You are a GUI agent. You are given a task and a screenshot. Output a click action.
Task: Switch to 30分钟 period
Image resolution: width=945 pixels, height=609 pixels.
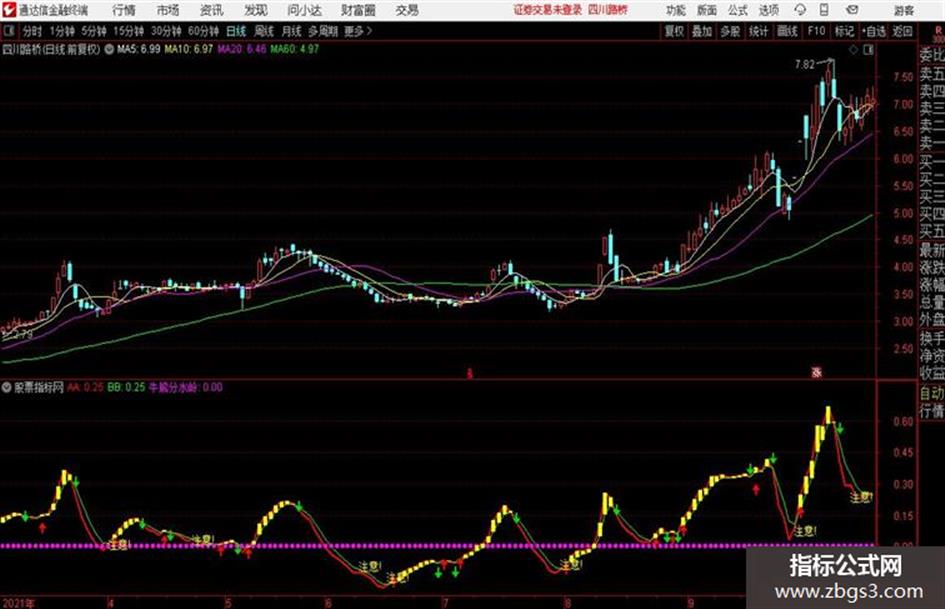coord(166,31)
